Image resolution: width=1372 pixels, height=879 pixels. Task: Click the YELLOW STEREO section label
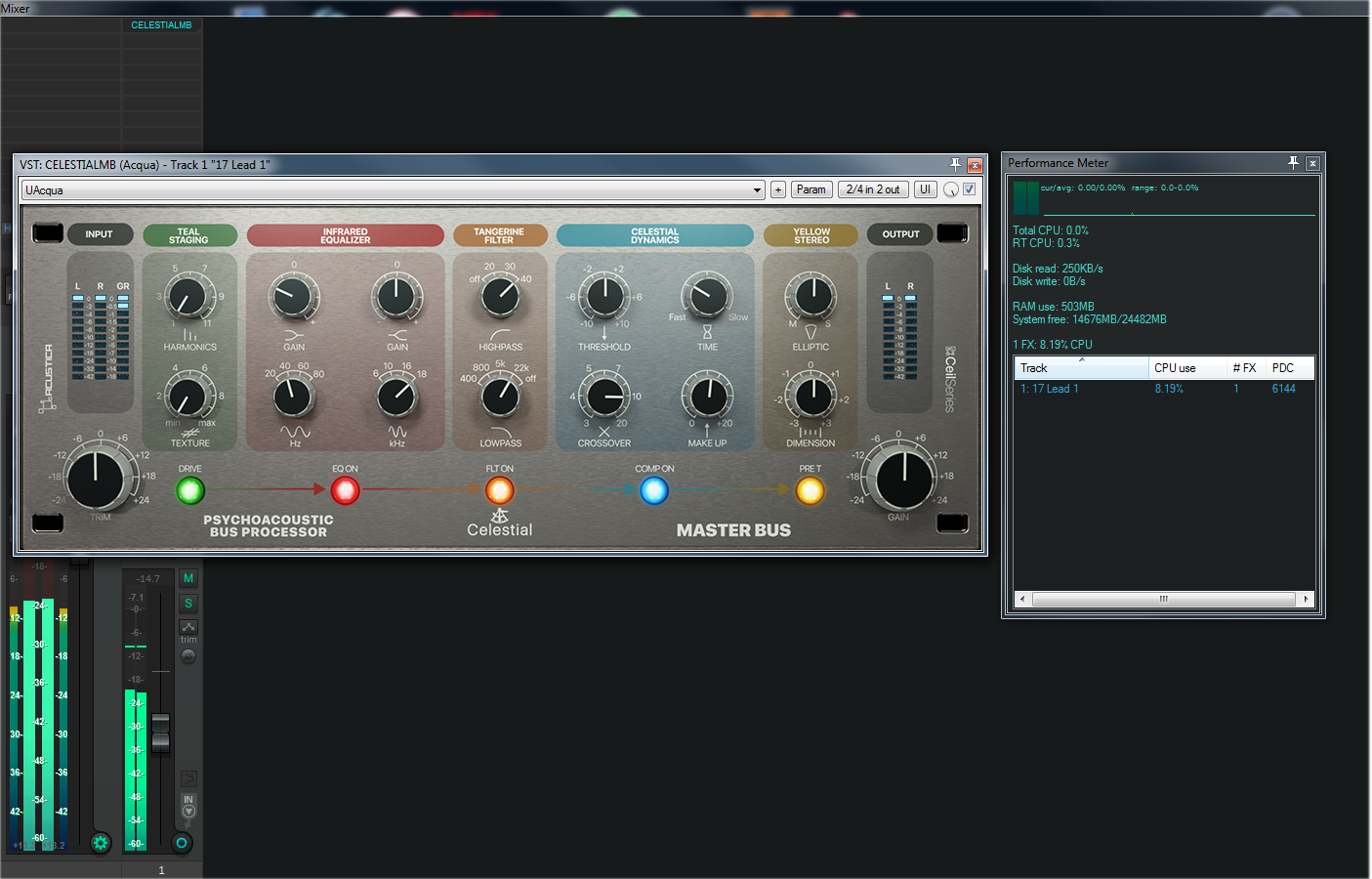tap(811, 235)
